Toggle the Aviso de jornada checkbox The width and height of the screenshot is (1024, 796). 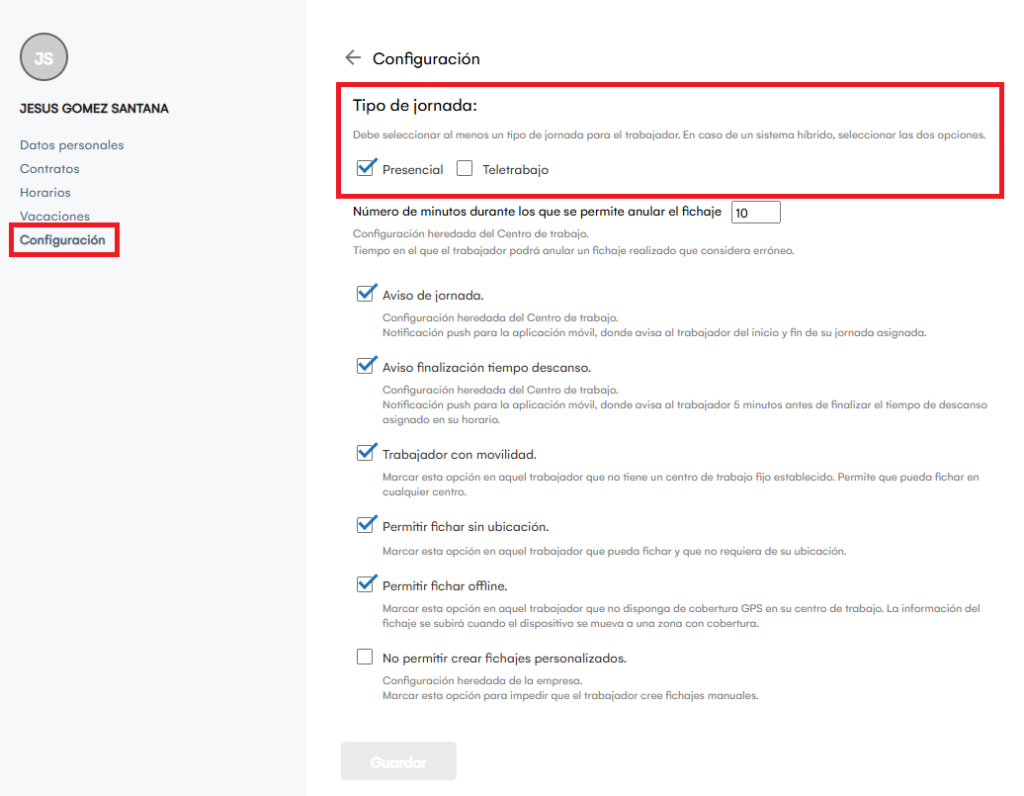click(365, 295)
